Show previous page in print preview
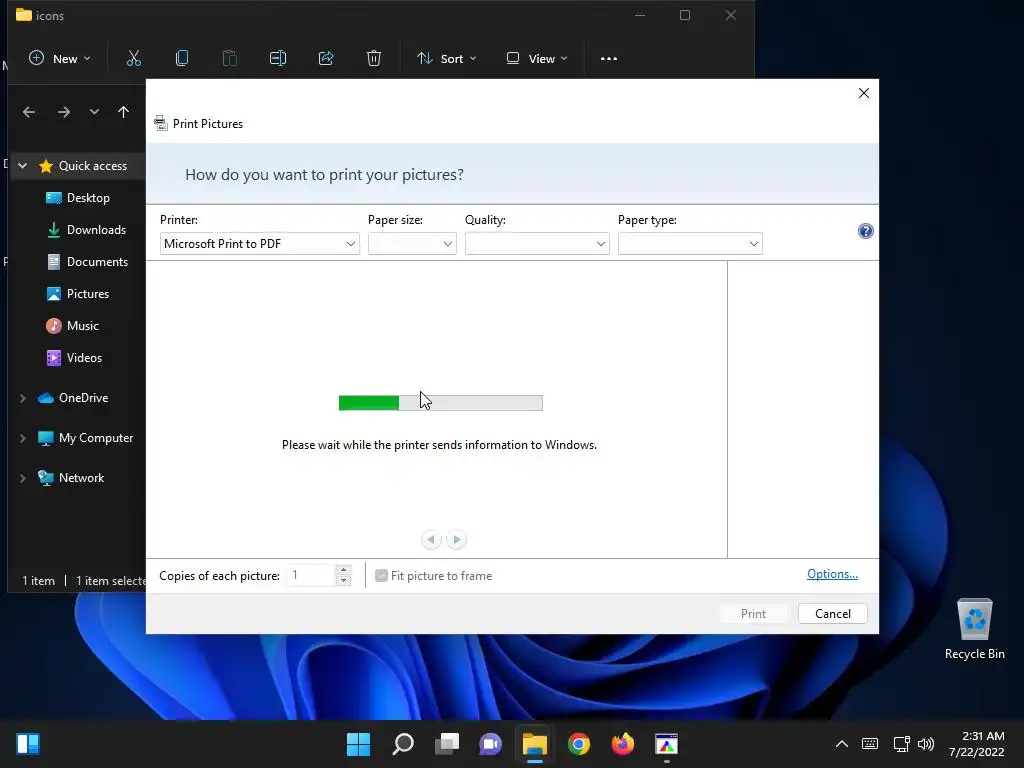1024x768 pixels. tap(431, 539)
